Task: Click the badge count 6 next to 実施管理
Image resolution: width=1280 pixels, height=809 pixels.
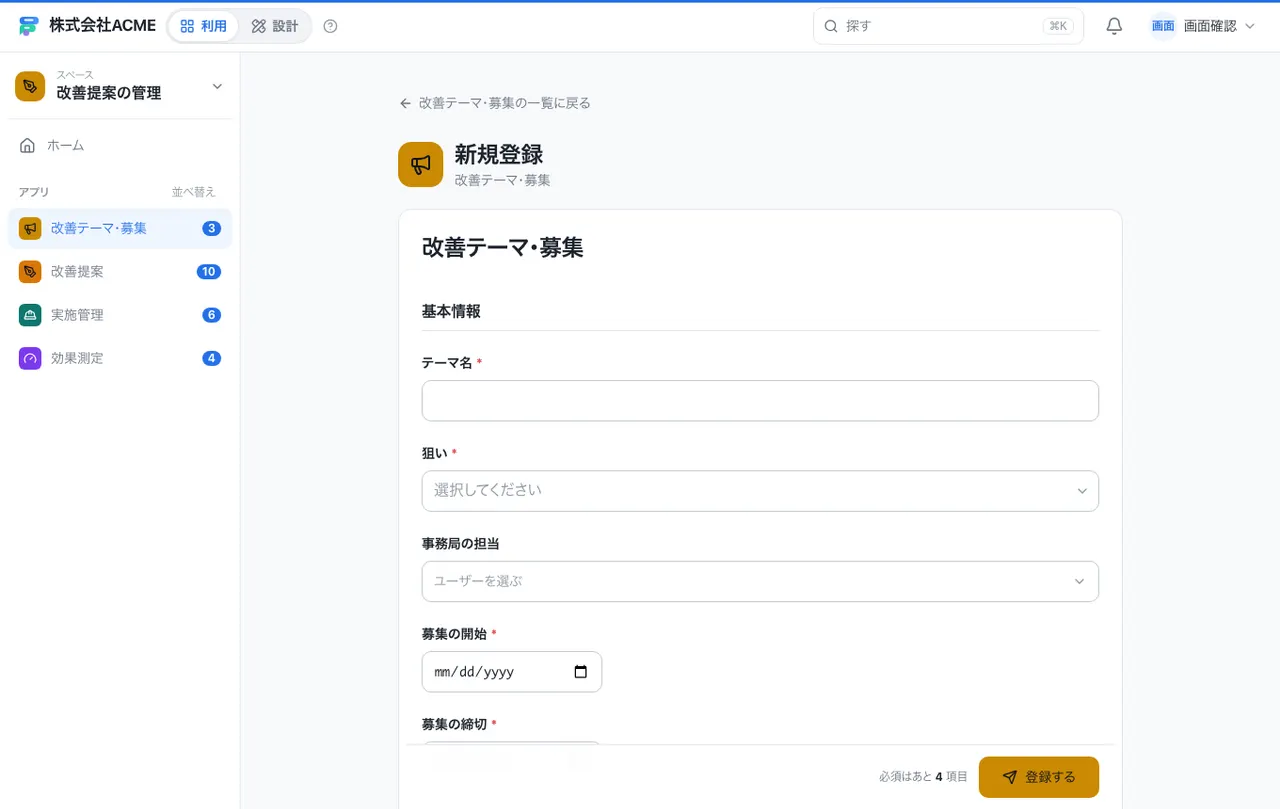Action: (x=211, y=315)
